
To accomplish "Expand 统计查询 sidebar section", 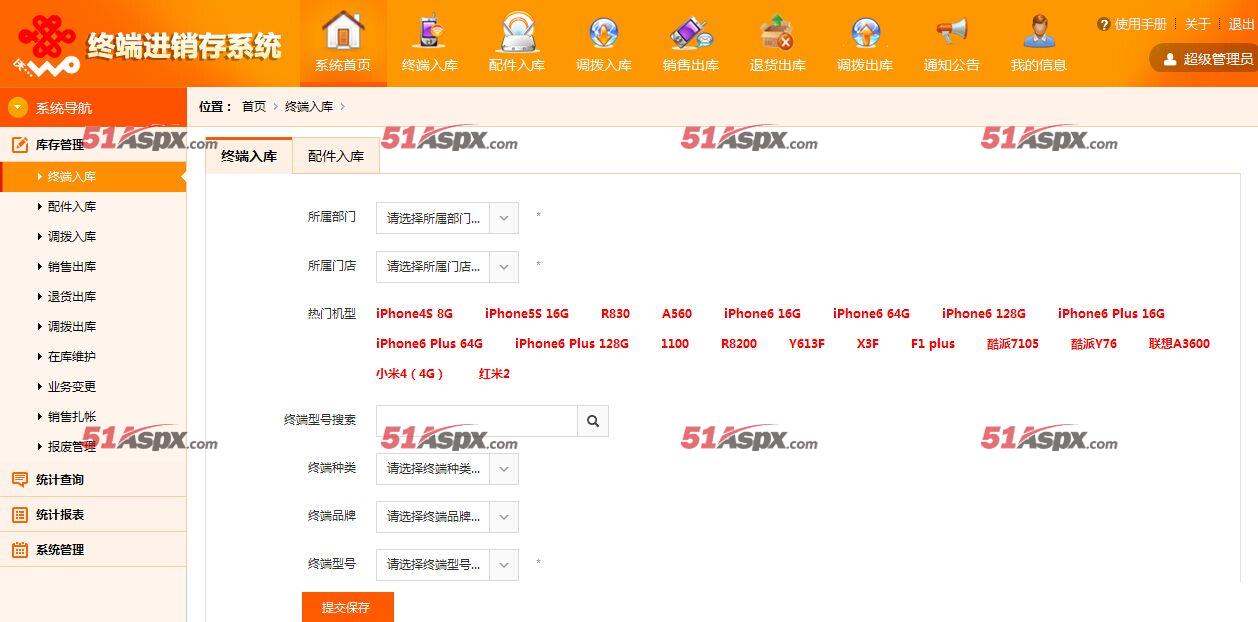I will pyautogui.click(x=93, y=479).
